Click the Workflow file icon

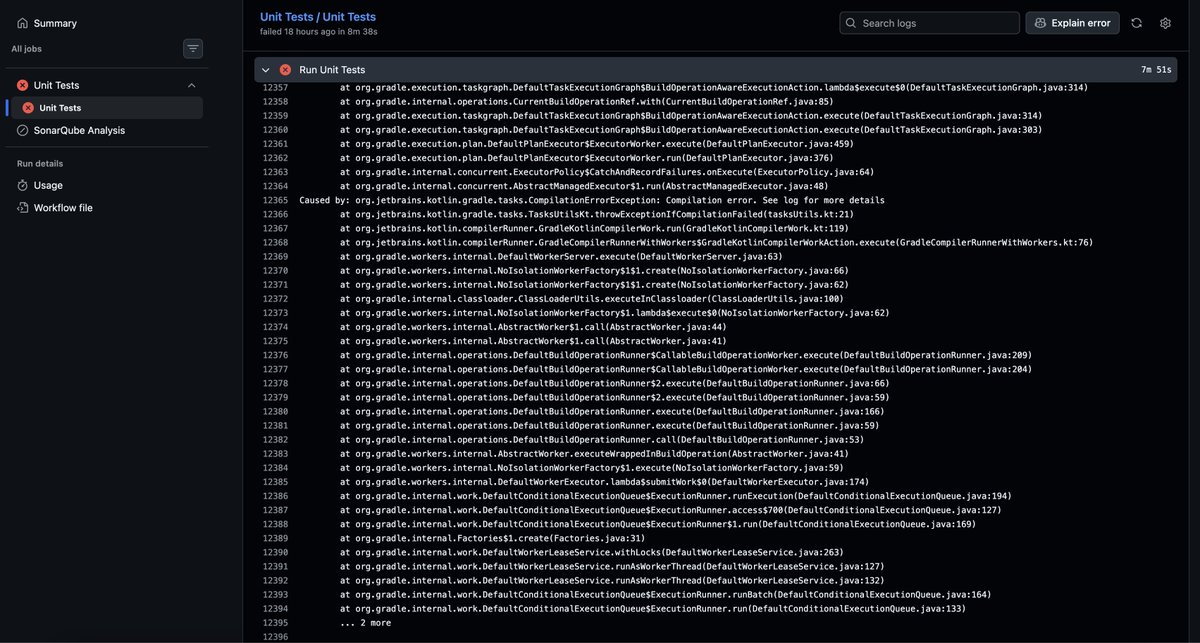tap(23, 208)
